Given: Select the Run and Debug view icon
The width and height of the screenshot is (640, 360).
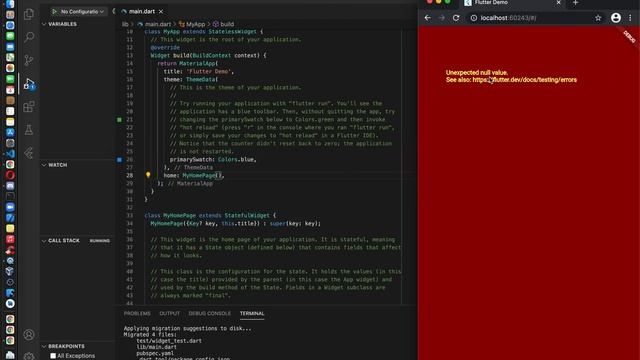Looking at the screenshot, I should click(x=29, y=84).
